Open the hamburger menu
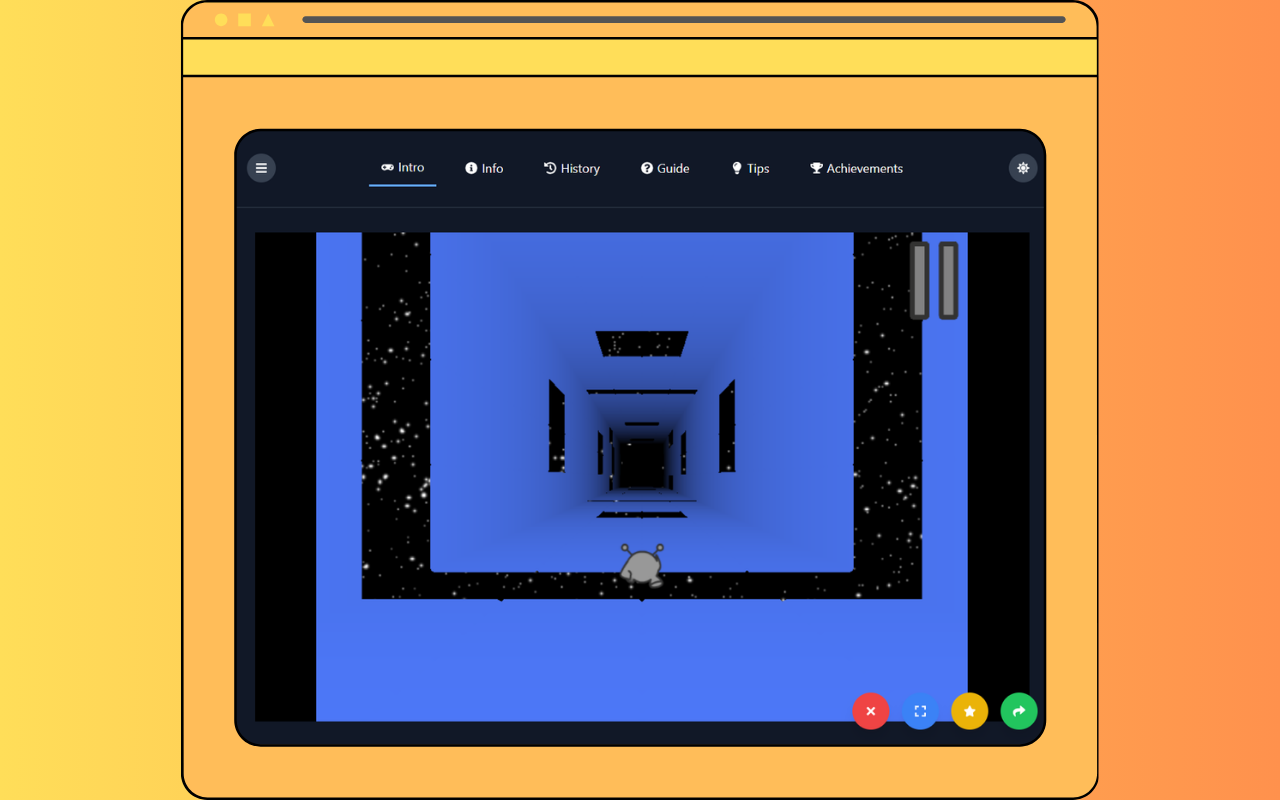Screen dimensions: 1280x800 261,167
